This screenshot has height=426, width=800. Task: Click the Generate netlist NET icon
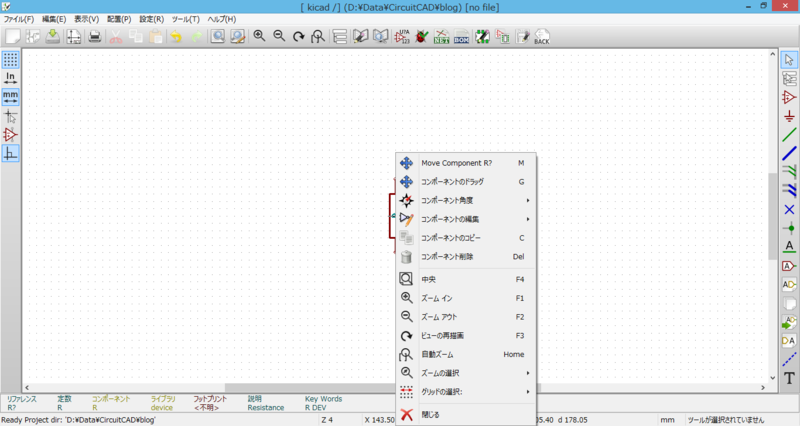(x=441, y=37)
